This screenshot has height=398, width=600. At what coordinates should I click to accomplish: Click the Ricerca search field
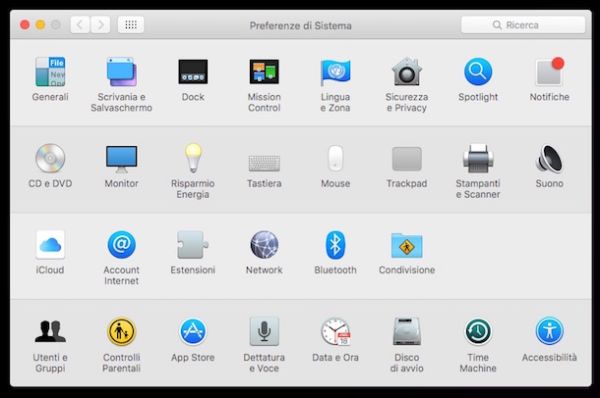523,25
